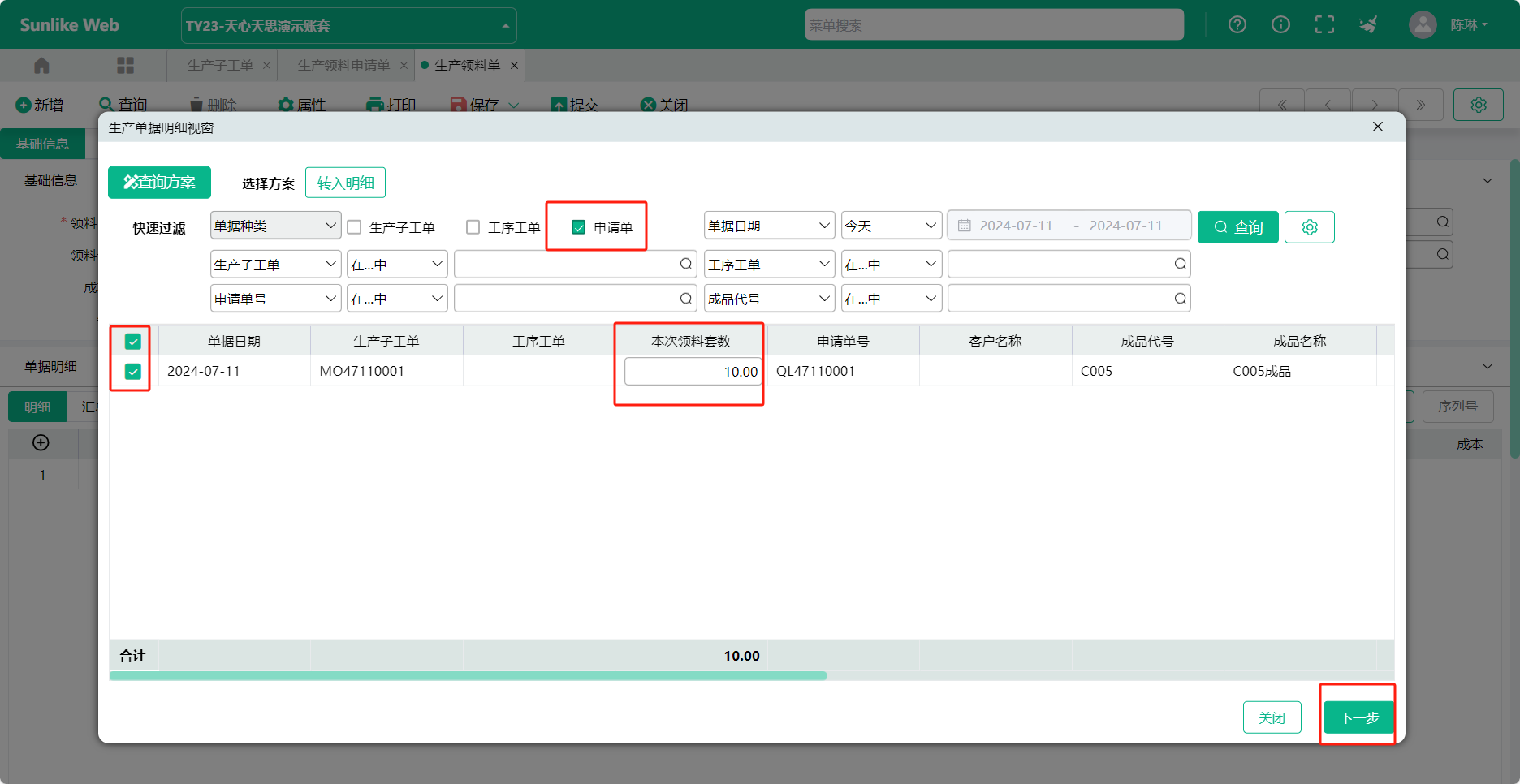Click the date range field 2024-07-11
Screen dimensions: 1520x784
(1069, 226)
